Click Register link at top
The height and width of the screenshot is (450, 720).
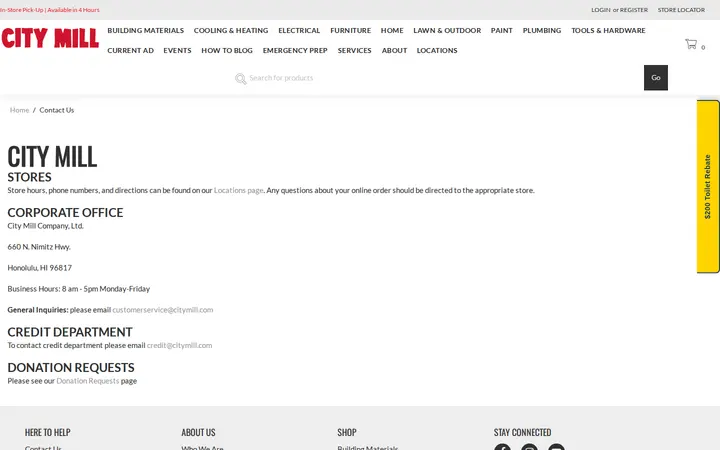pos(634,10)
